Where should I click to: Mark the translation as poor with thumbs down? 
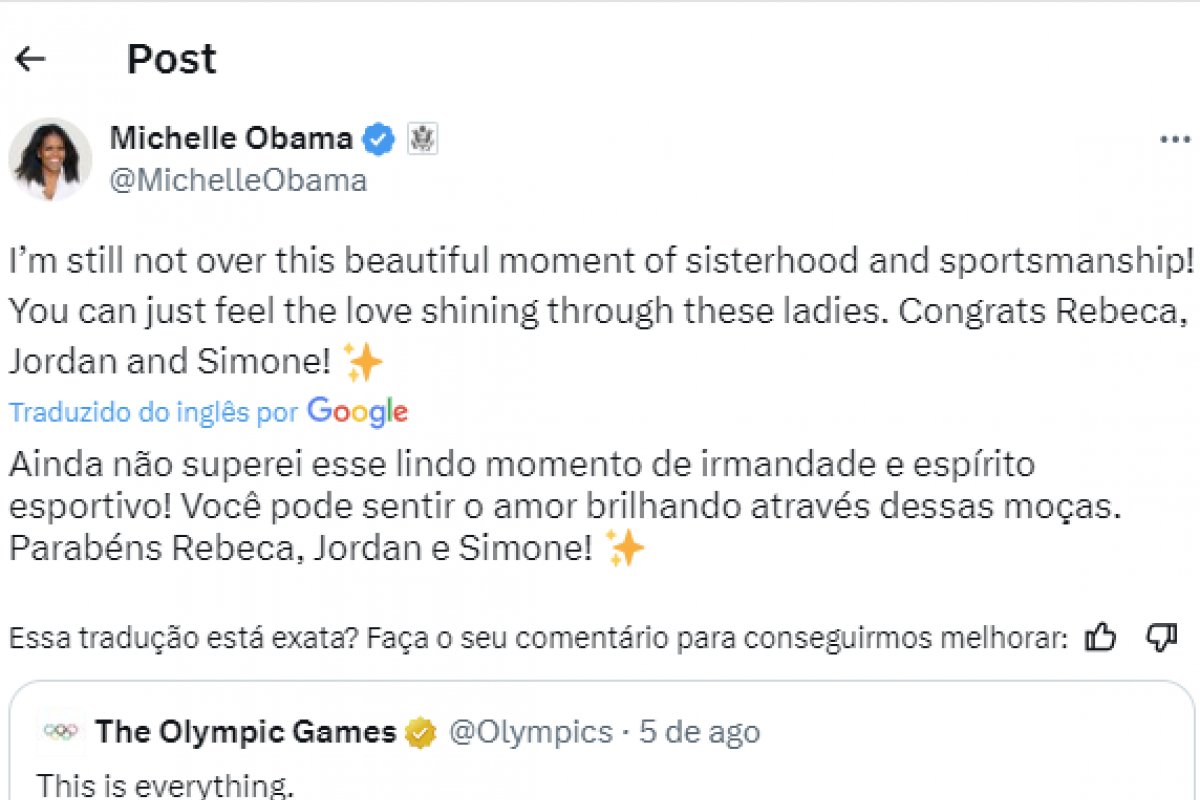(1163, 637)
